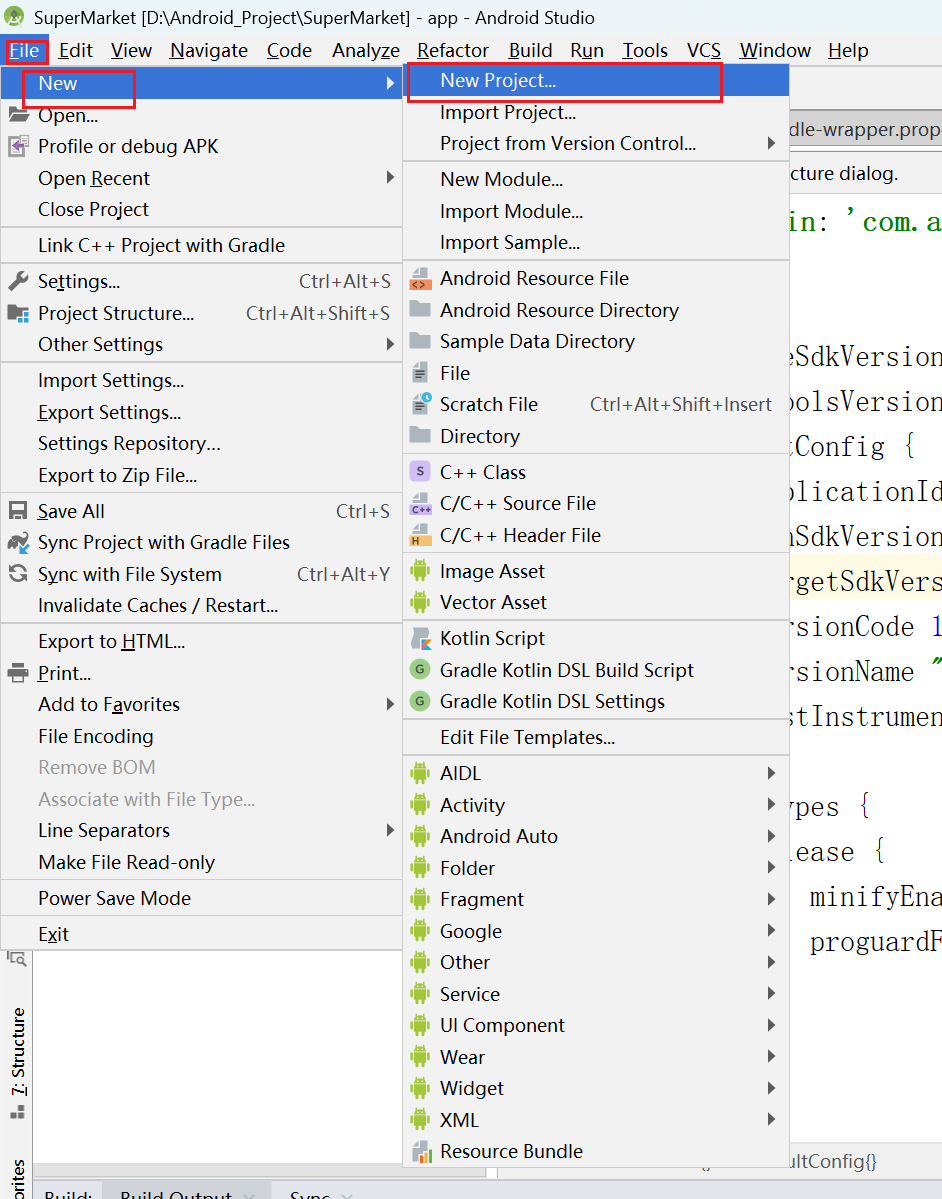Expand the Open Recent submenu arrow
This screenshot has width=942, height=1199.
[x=390, y=177]
